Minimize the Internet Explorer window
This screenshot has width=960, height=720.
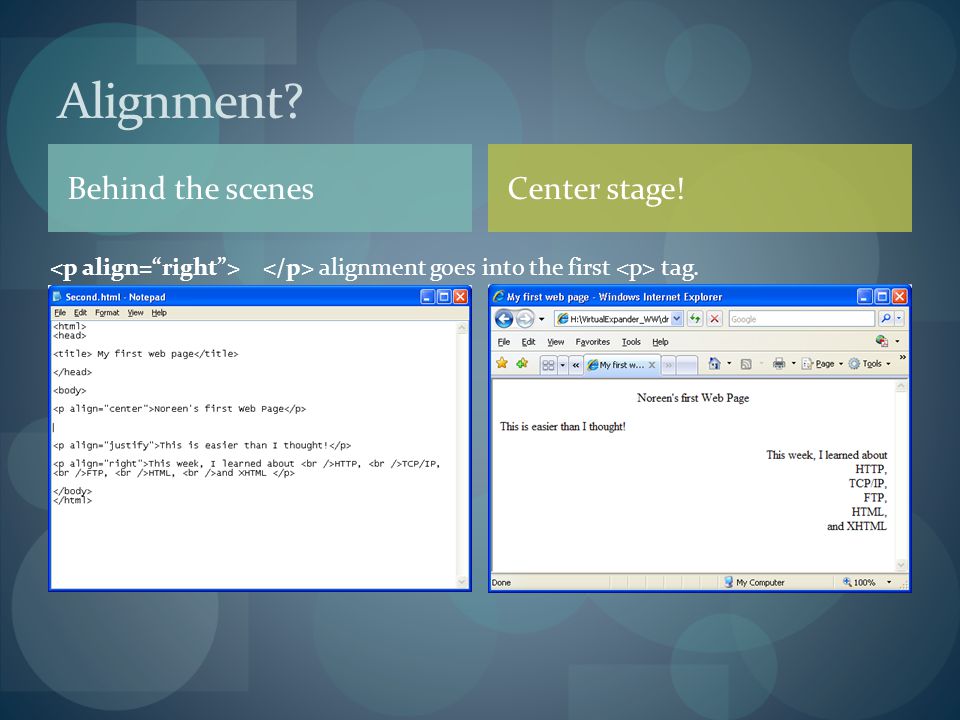click(x=864, y=297)
